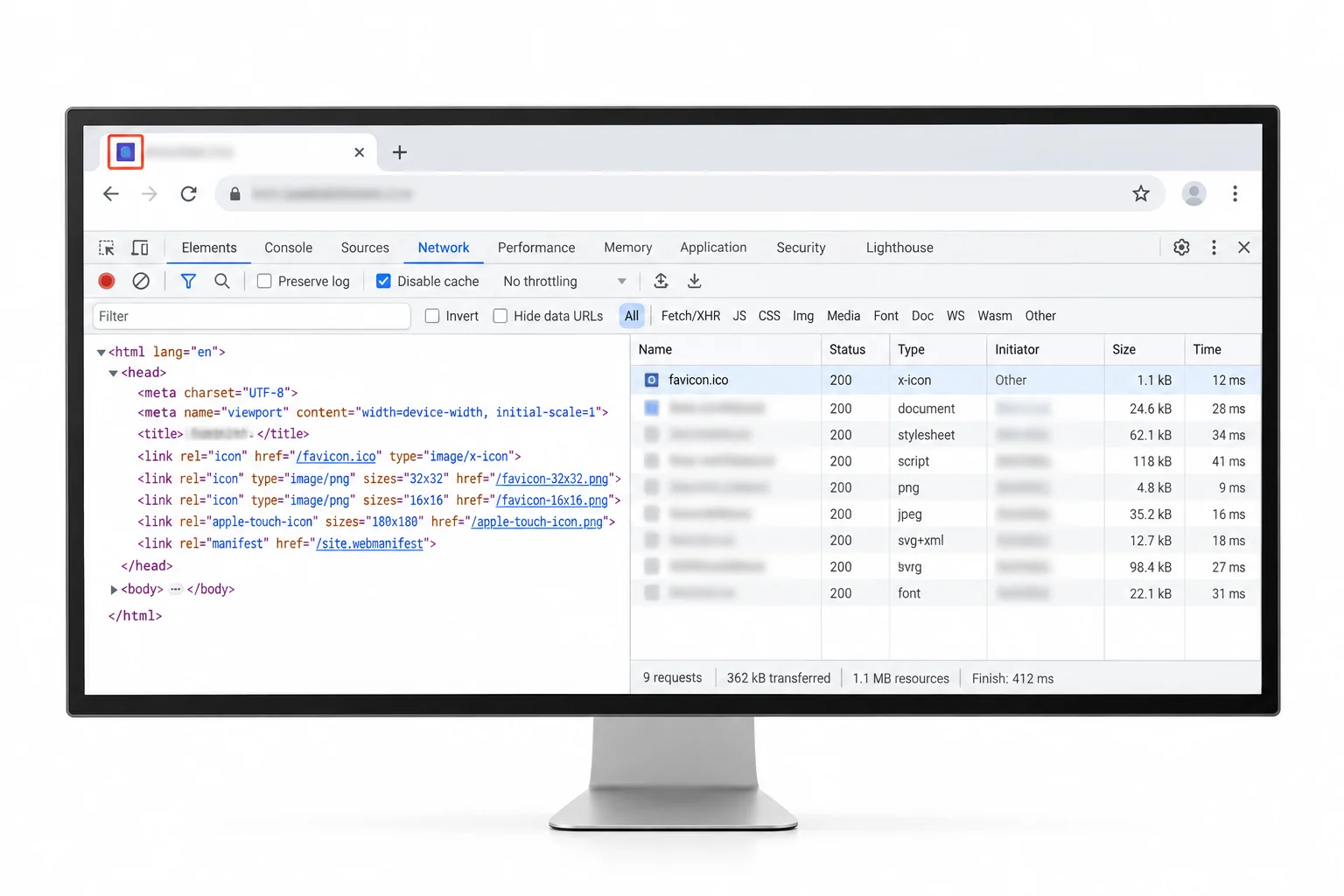Open a new tab with plus button
1344x896 pixels.
400,152
